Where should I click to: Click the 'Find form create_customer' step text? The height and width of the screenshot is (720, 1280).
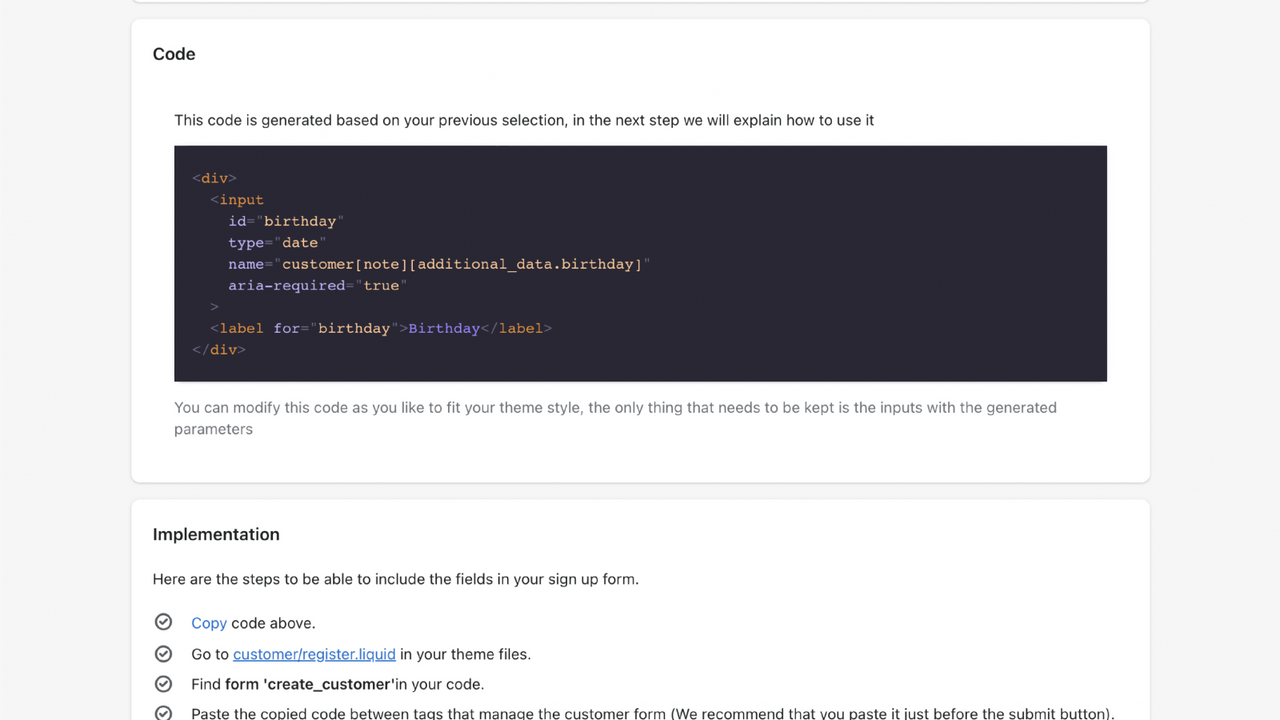pyautogui.click(x=337, y=685)
